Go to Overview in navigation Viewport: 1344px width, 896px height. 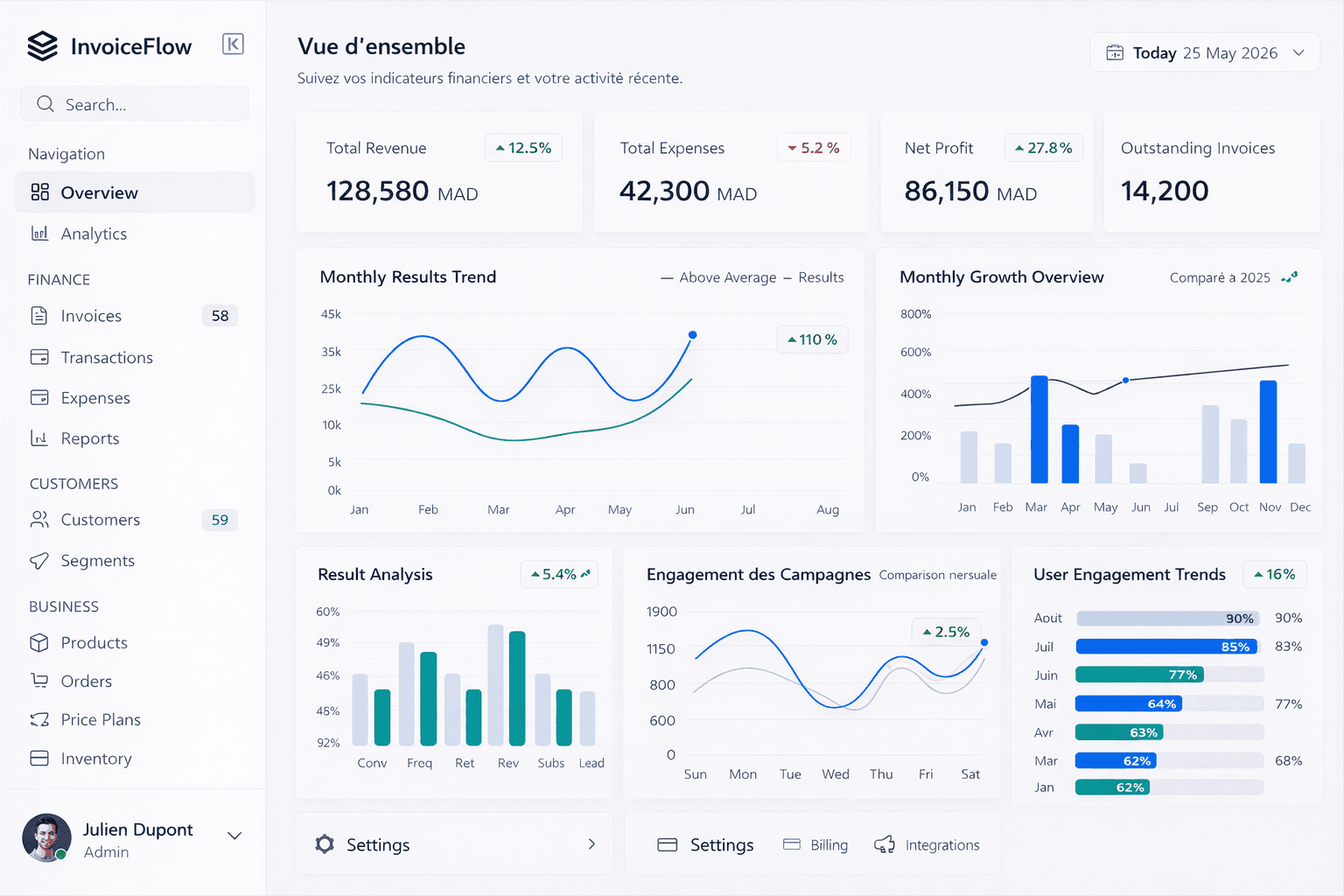click(x=135, y=192)
